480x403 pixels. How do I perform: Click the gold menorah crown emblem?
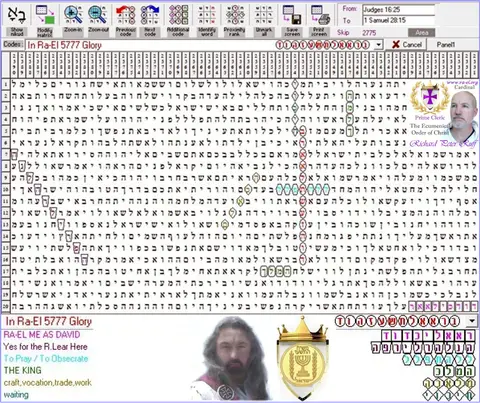point(302,358)
